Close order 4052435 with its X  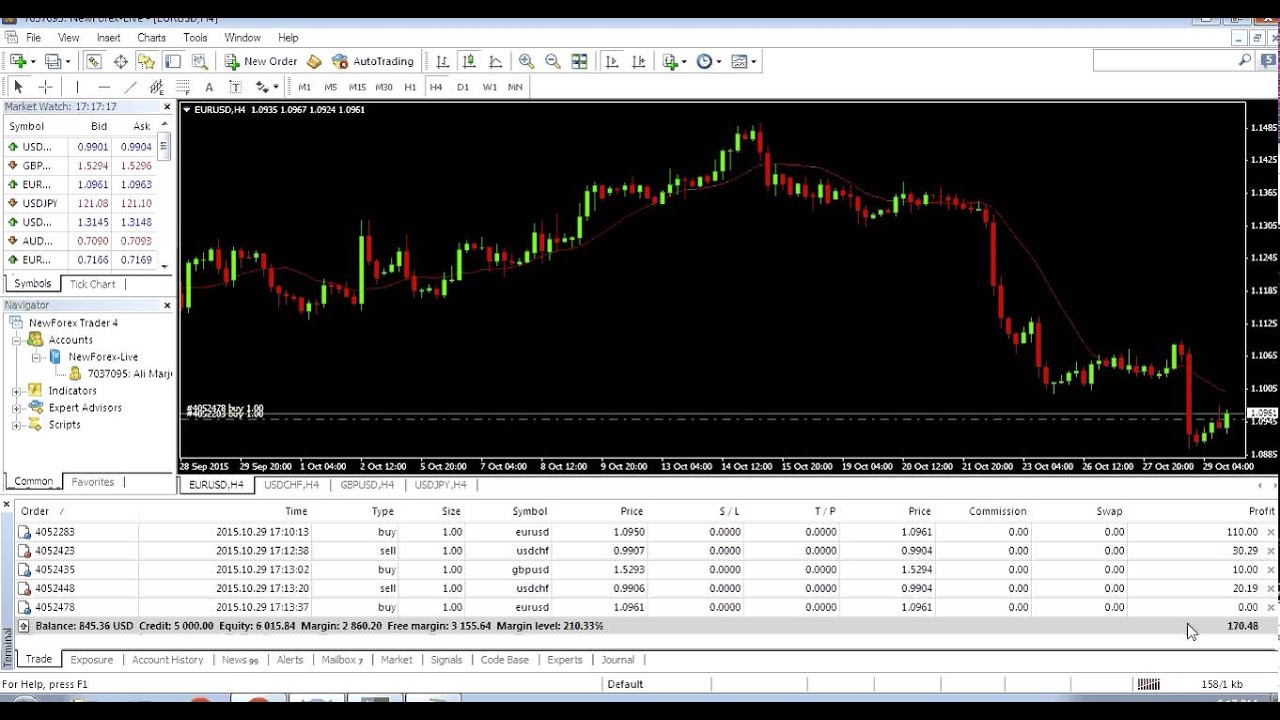click(1271, 570)
